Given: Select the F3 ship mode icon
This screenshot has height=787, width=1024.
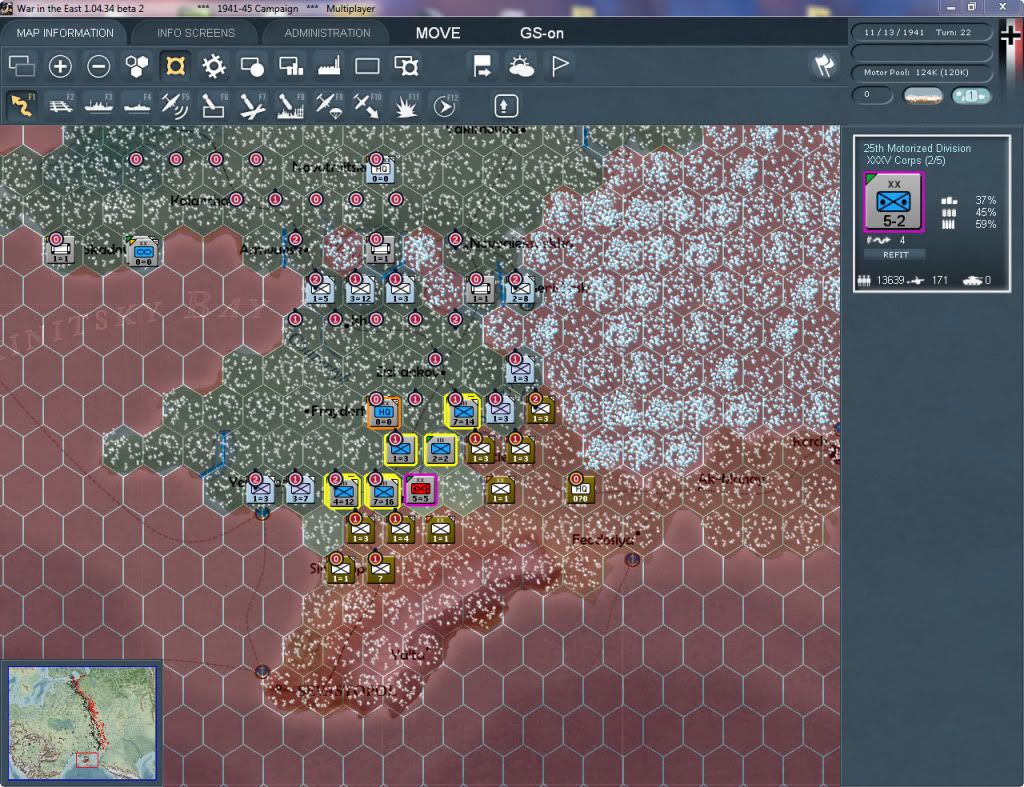Looking at the screenshot, I should (99, 105).
